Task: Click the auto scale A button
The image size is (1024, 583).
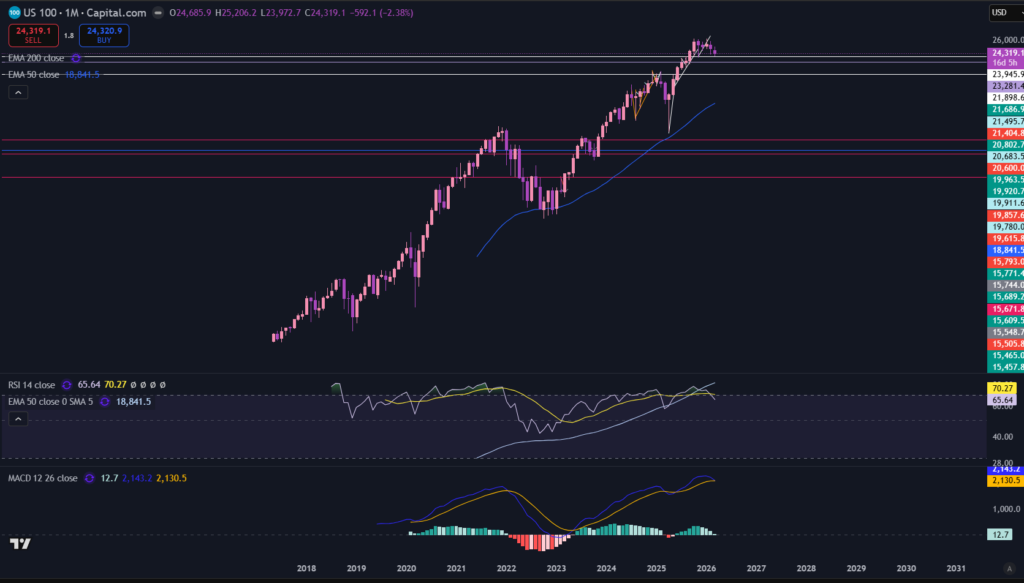Action: point(1010,569)
